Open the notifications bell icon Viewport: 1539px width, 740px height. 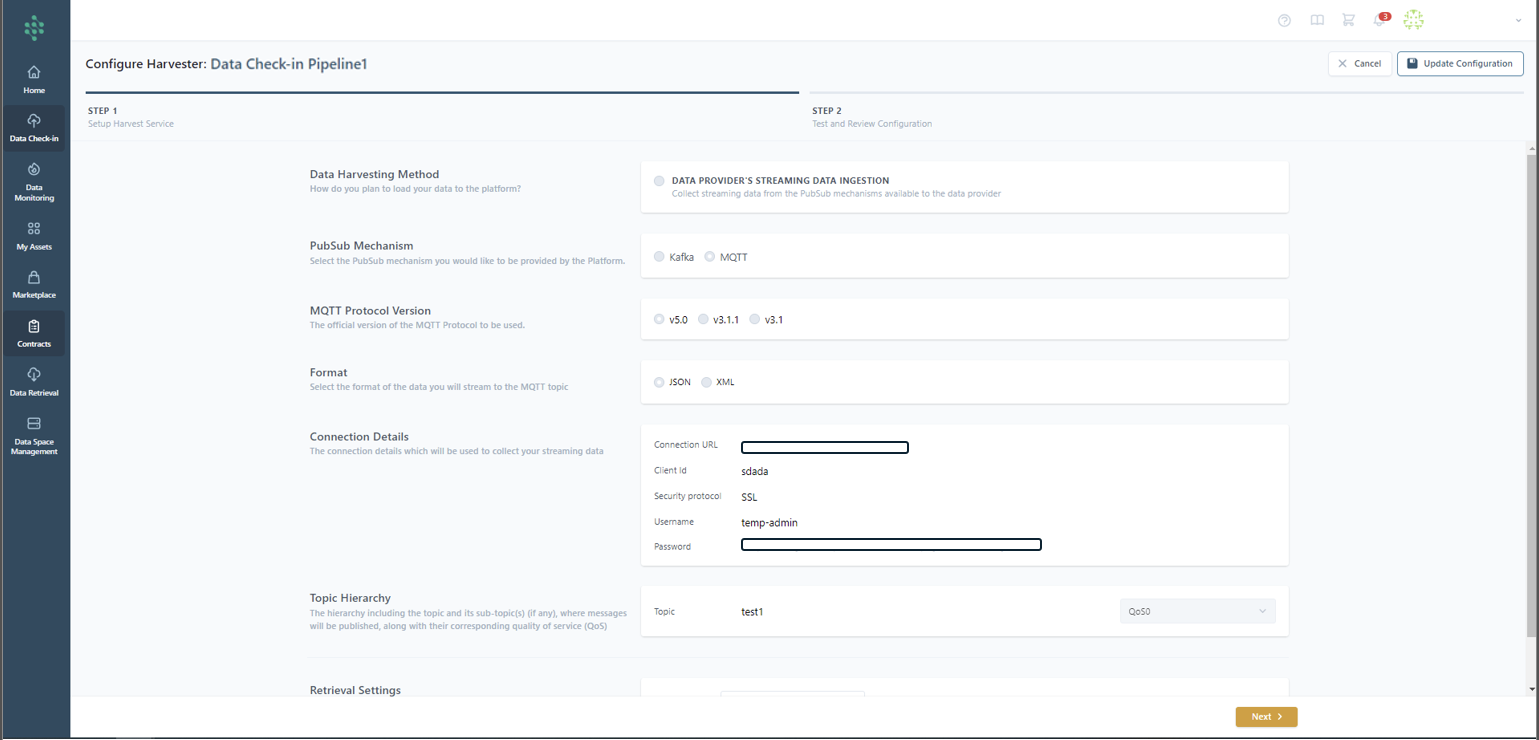[x=1380, y=20]
